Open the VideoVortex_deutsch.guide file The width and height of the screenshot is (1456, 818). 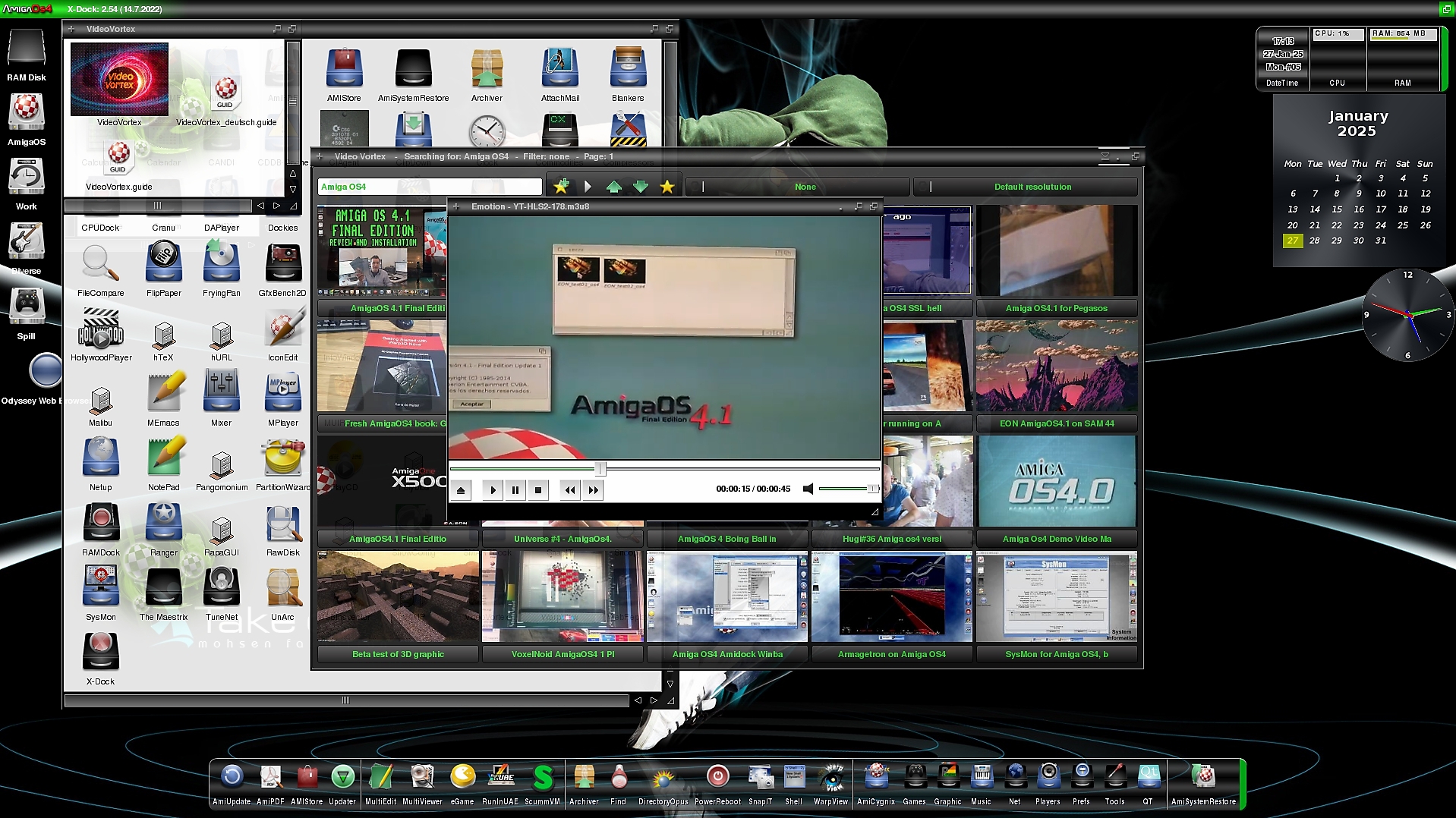coord(225,93)
